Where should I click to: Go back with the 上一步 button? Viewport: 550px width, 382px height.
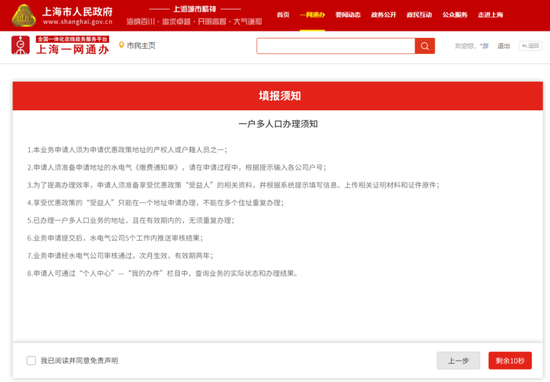coord(458,361)
